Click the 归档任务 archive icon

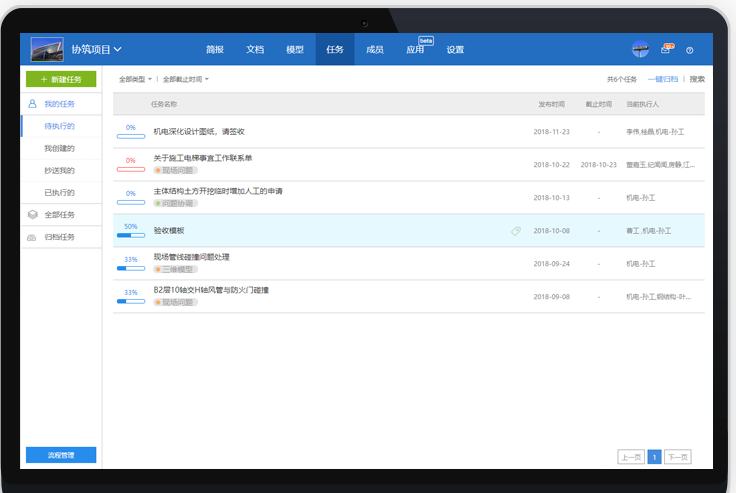pyautogui.click(x=32, y=237)
